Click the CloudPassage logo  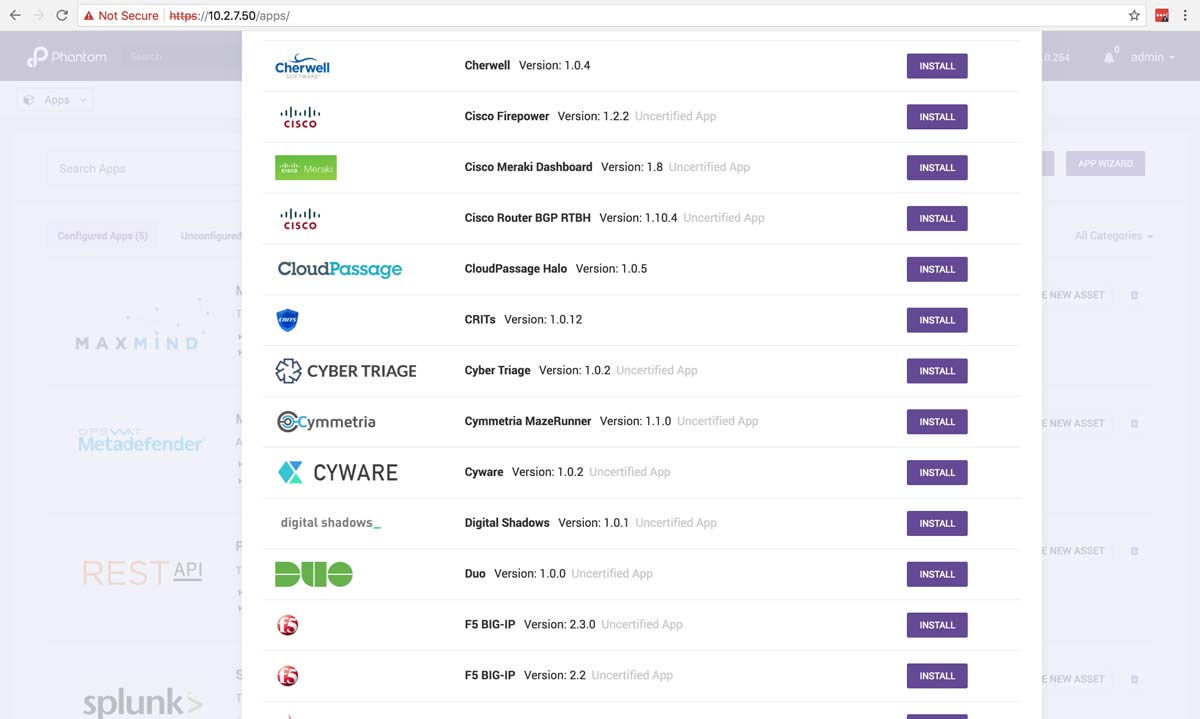coord(340,269)
